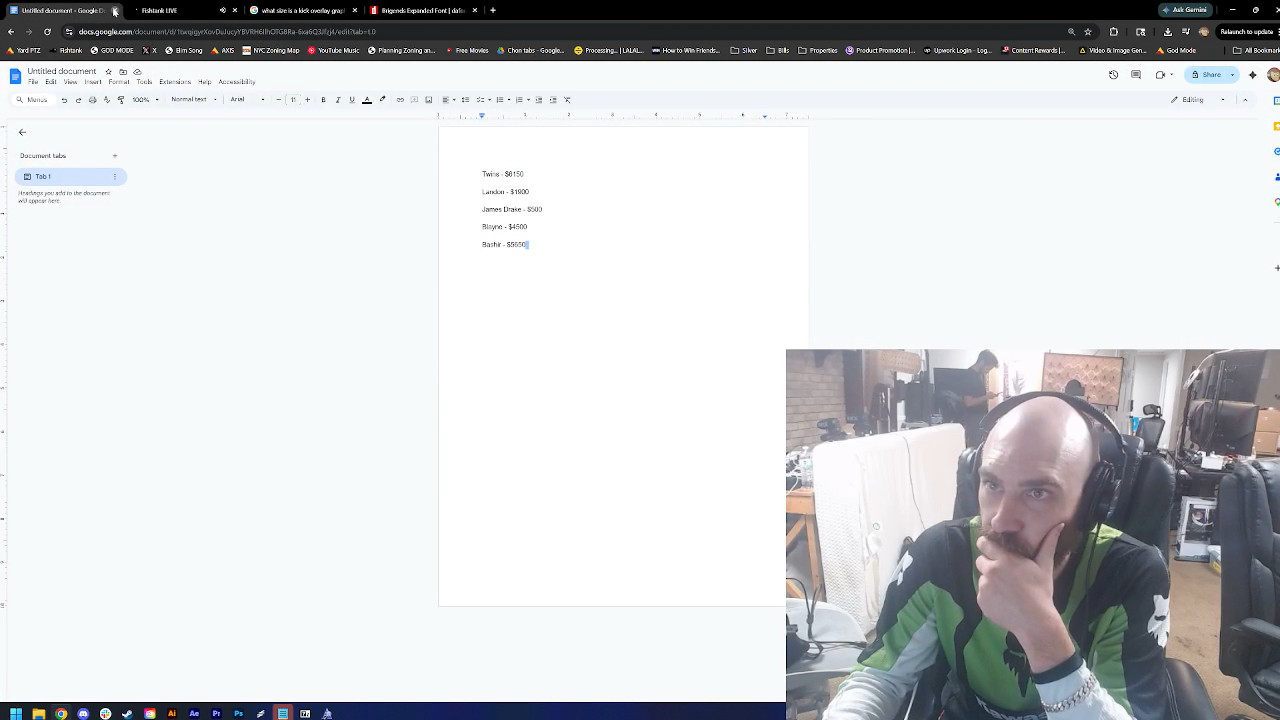Add a new document tab with the plus
The width and height of the screenshot is (1280, 720).
pos(115,156)
